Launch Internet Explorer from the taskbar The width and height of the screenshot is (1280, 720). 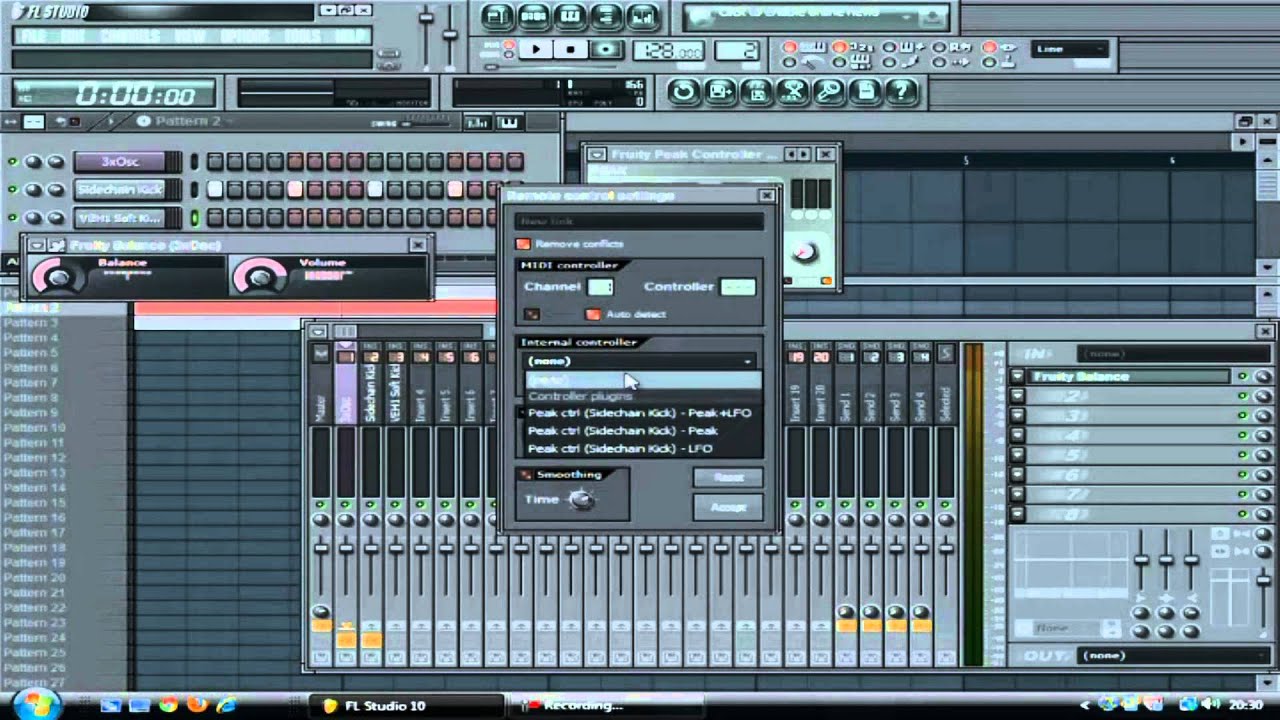click(x=226, y=705)
